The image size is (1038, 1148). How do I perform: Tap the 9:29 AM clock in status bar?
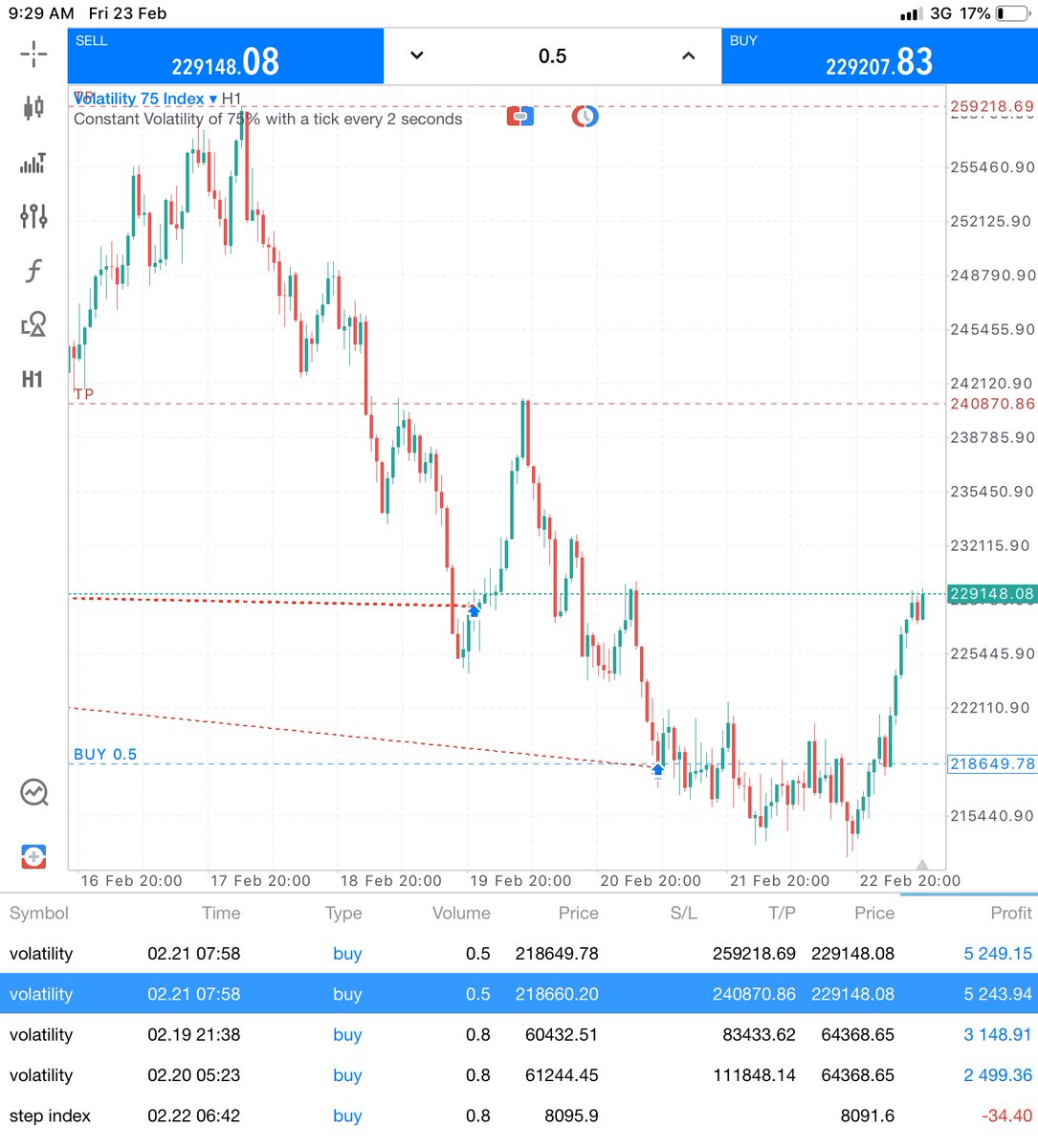point(41,13)
